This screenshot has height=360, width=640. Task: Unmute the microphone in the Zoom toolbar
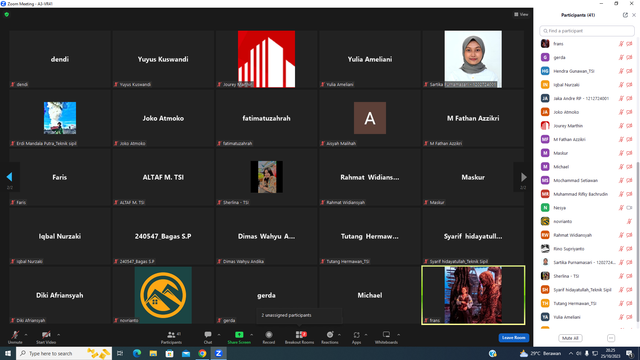[15, 335]
